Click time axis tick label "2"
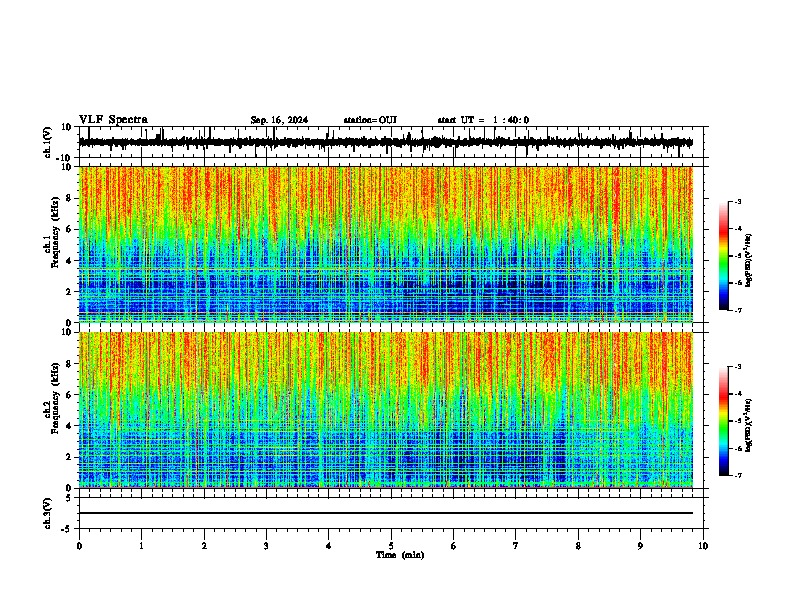 204,546
